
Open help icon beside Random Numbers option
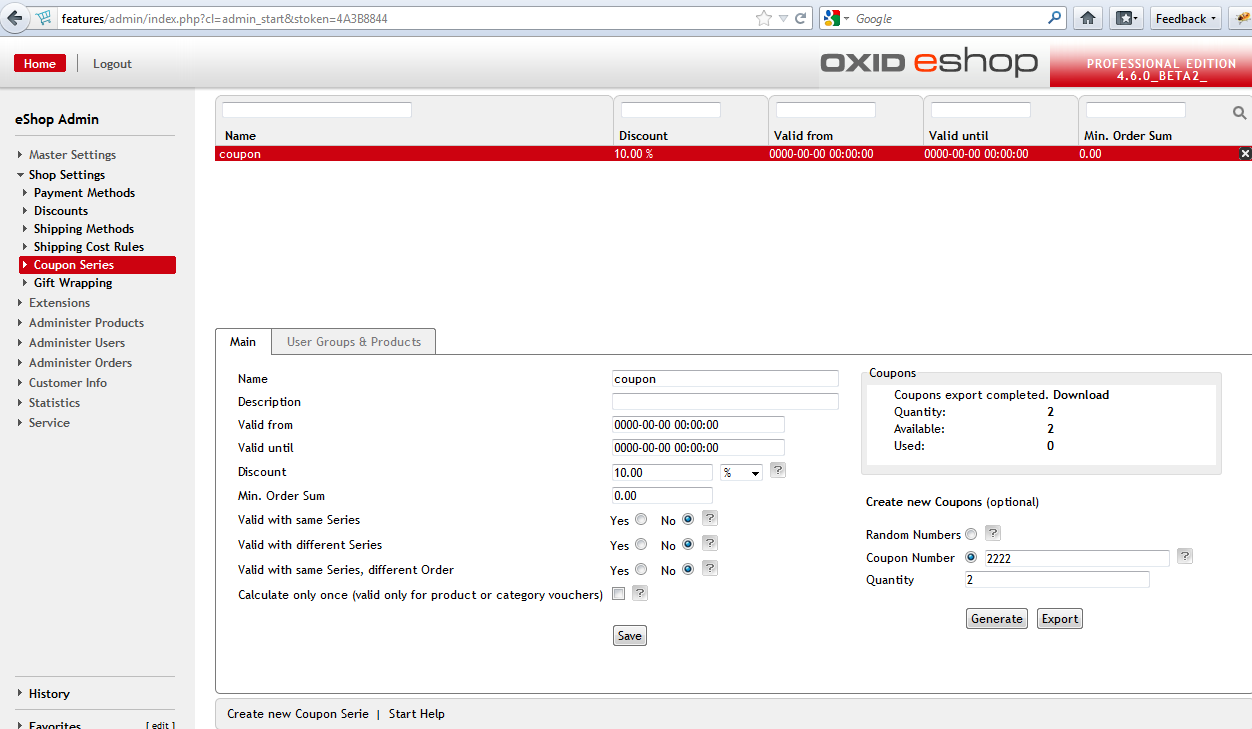993,533
